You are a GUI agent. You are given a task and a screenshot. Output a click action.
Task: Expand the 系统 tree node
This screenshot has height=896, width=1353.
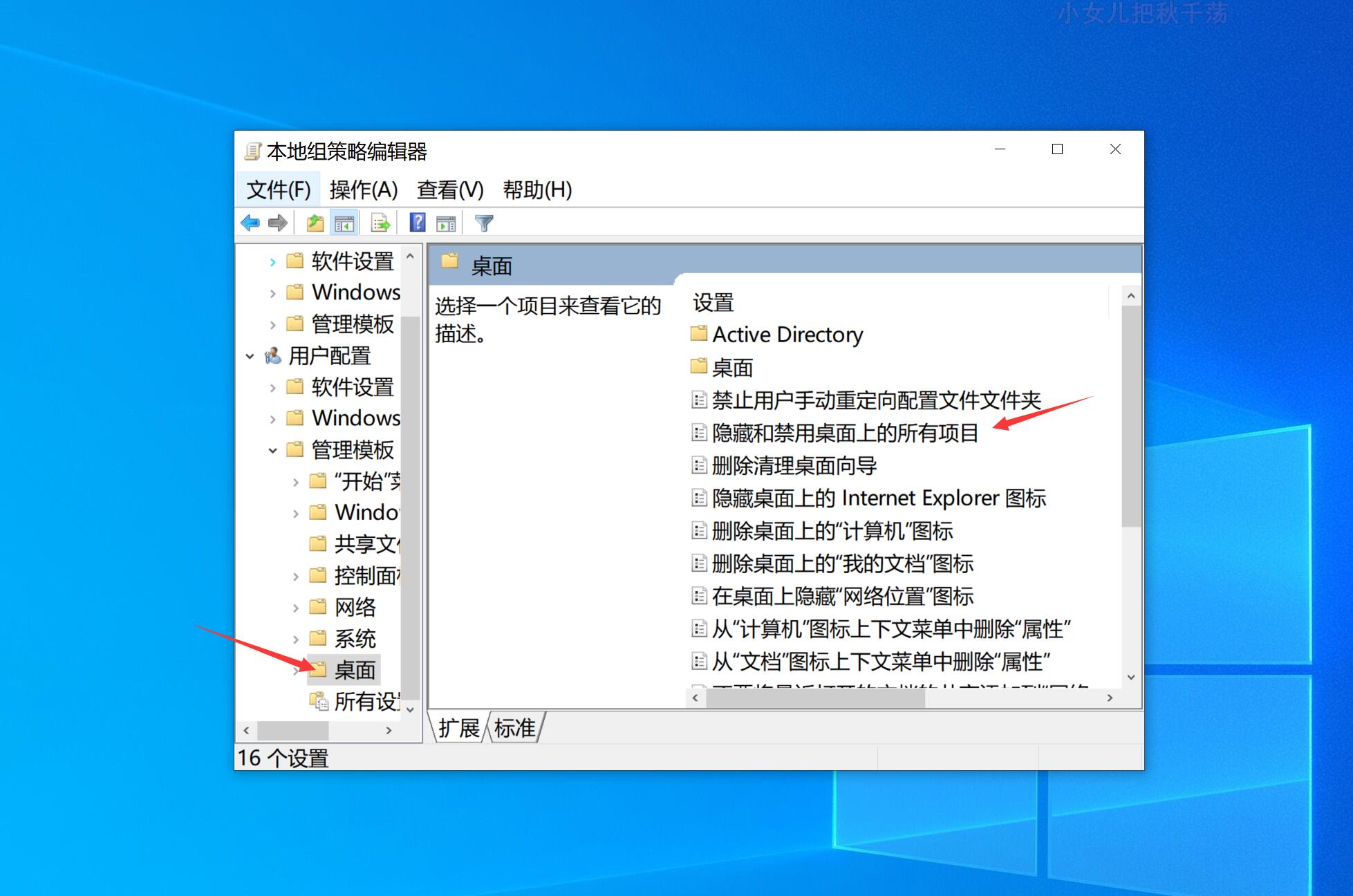pos(296,639)
